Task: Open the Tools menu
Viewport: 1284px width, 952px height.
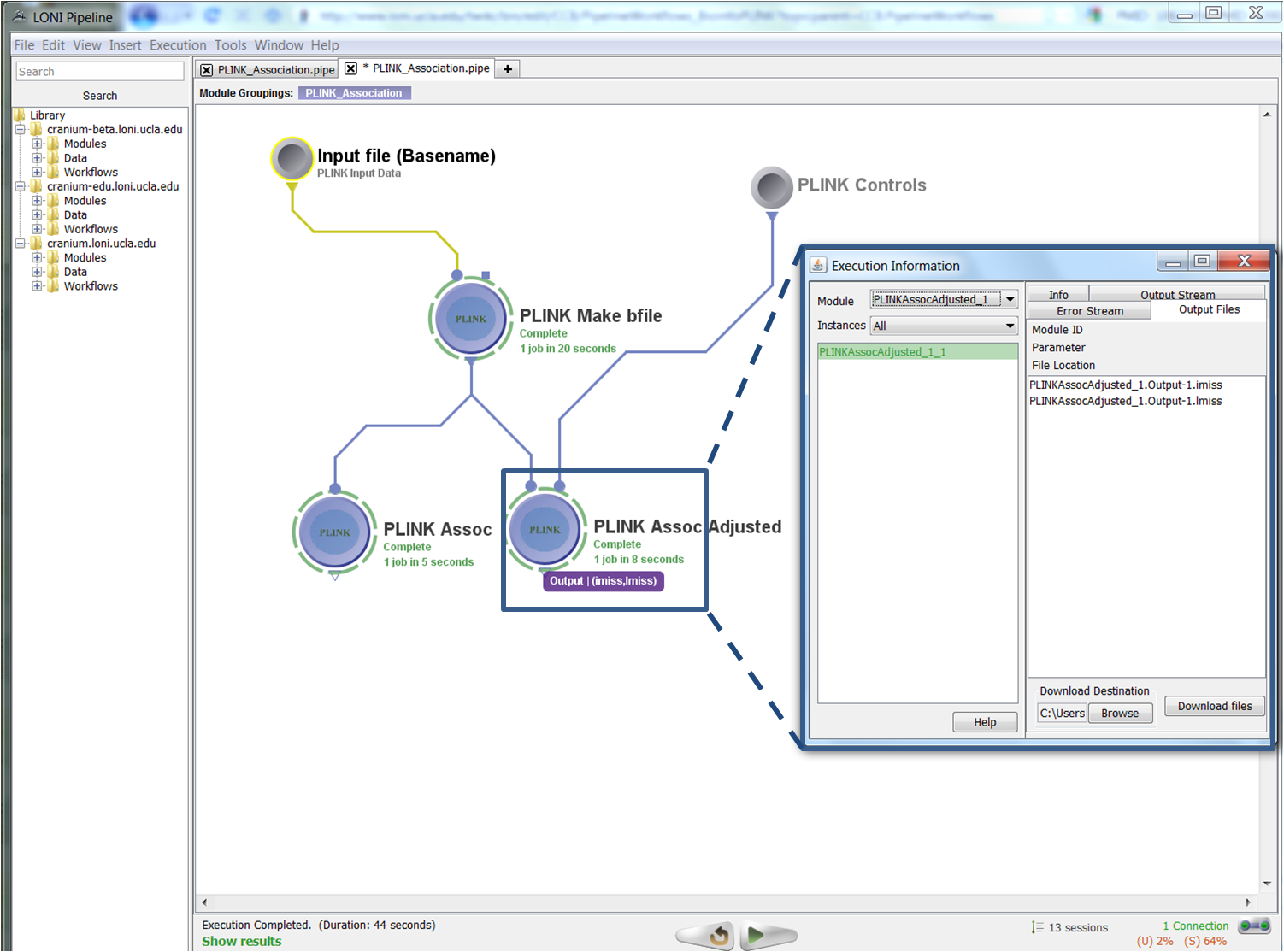Action: coord(230,45)
